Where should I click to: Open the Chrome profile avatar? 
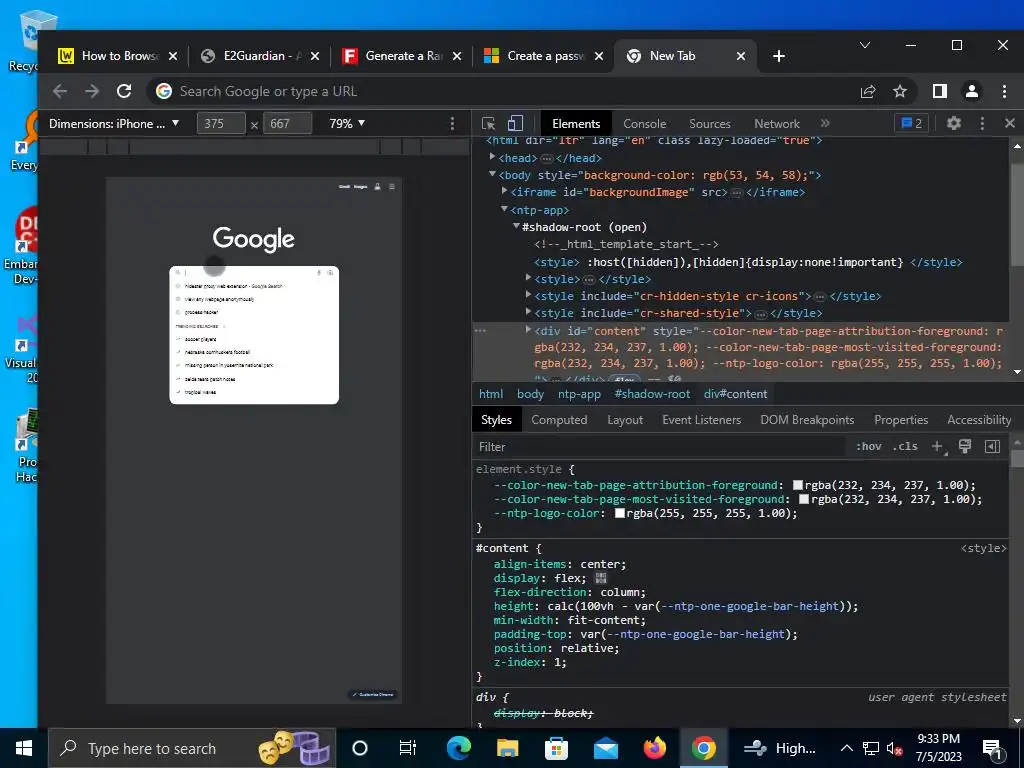click(x=972, y=91)
